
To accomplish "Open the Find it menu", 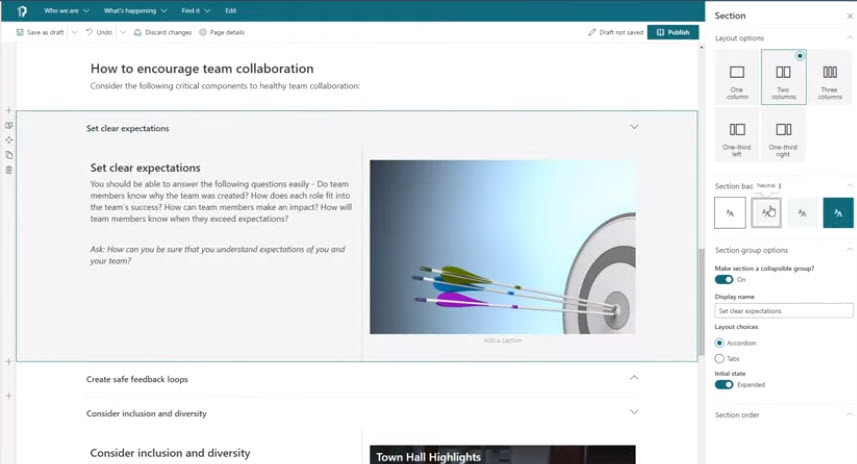I will tap(196, 10).
